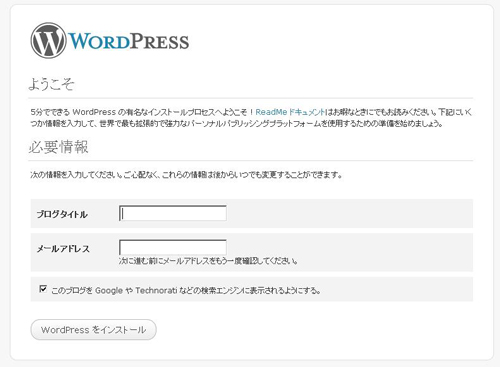The image size is (500, 367).
Task: Click the WordPress logo
Action: pos(110,41)
